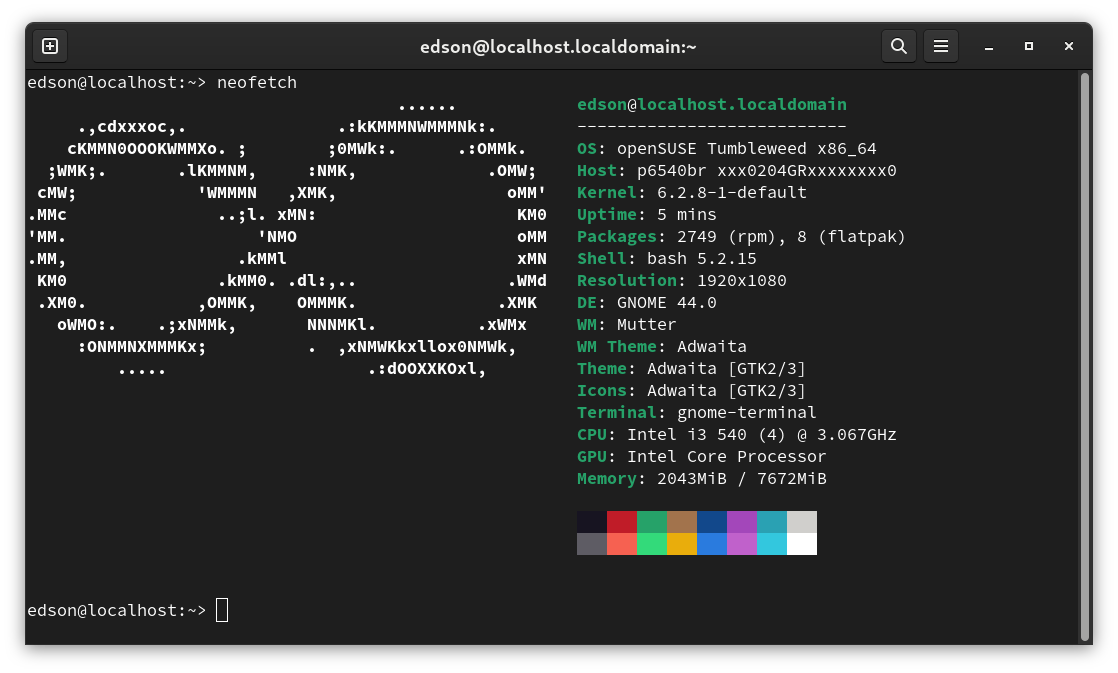Screen dimensions: 1118x673
Task: Click the CPU Intel i3 540 line
Action: click(x=736, y=435)
